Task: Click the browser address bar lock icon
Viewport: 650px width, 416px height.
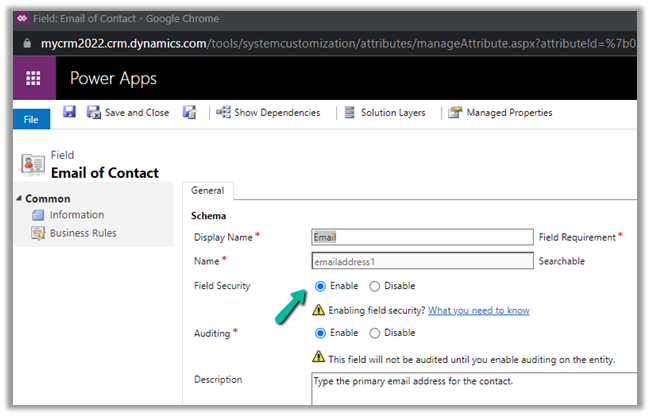Action: [25, 45]
